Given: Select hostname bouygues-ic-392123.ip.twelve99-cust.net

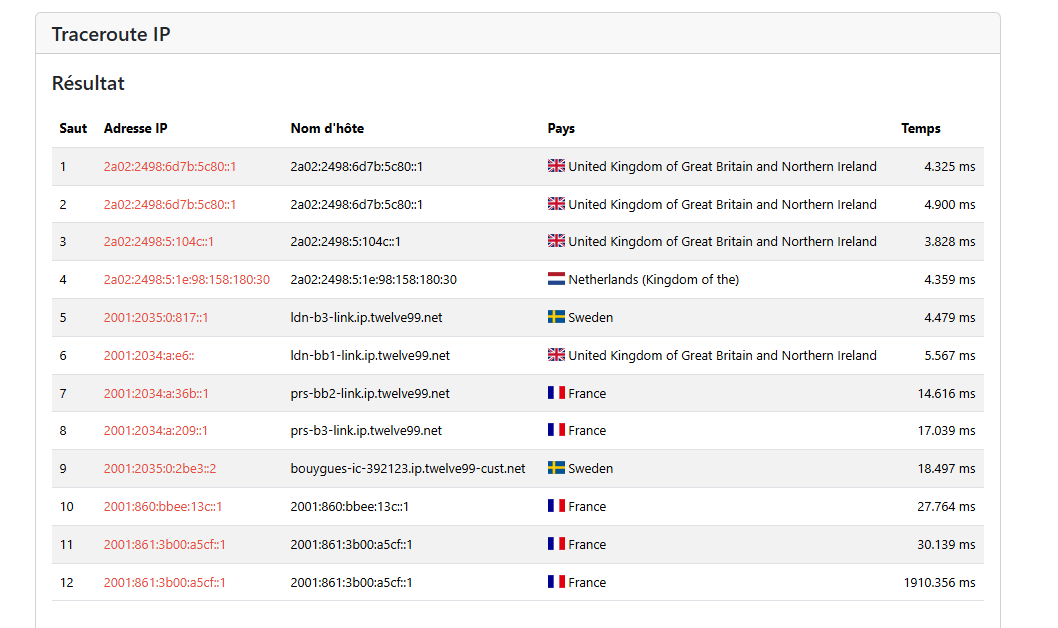Looking at the screenshot, I should [x=408, y=468].
